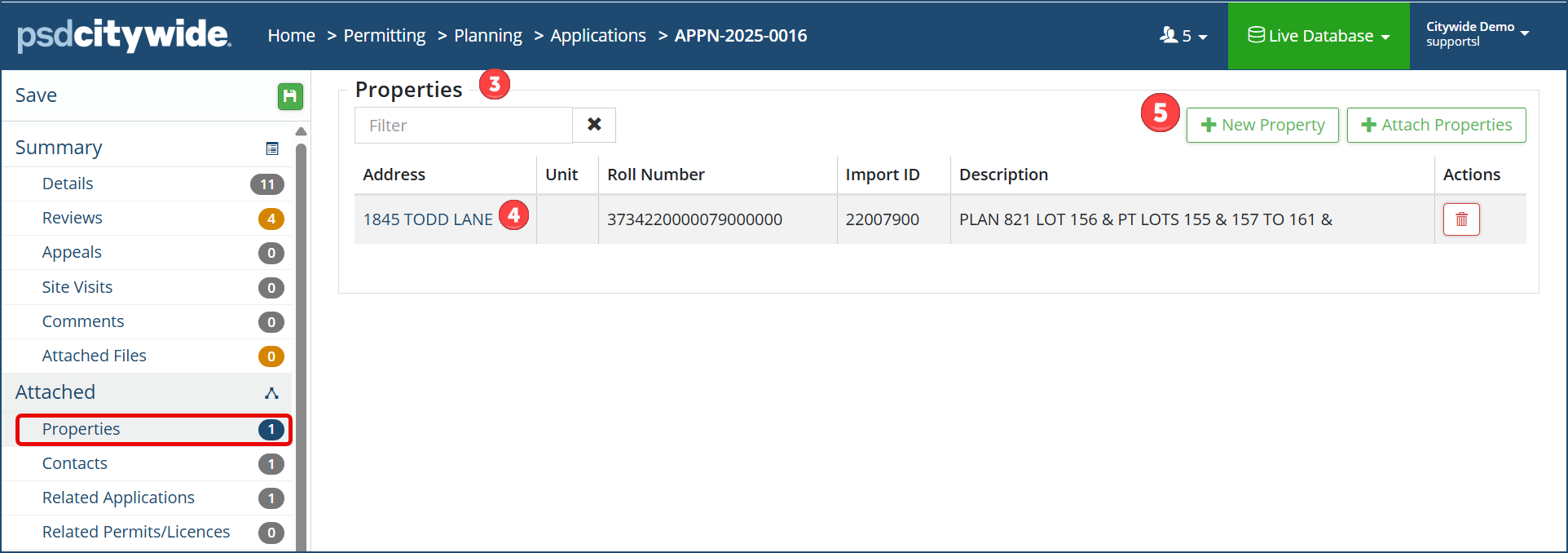Image resolution: width=1568 pixels, height=553 pixels.
Task: Click the Attach Properties button
Action: [x=1436, y=125]
